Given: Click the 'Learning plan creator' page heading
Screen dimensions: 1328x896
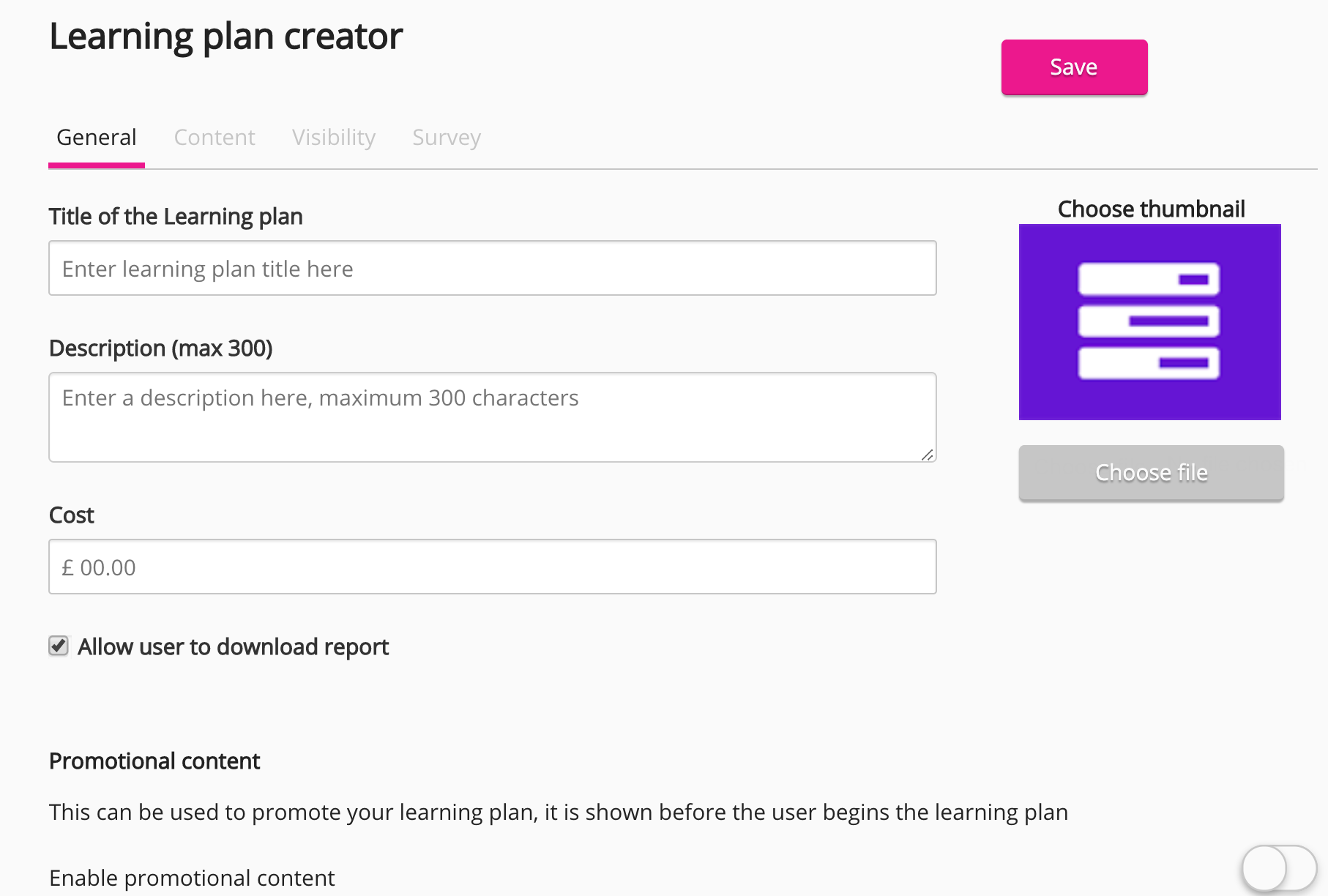Looking at the screenshot, I should 225,37.
